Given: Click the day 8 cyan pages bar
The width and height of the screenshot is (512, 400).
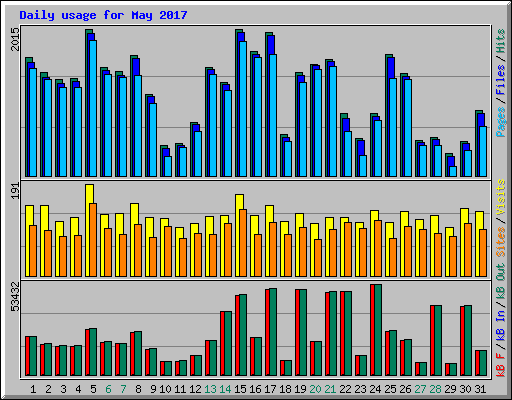Looking at the screenshot, I should pyautogui.click(x=138, y=126).
